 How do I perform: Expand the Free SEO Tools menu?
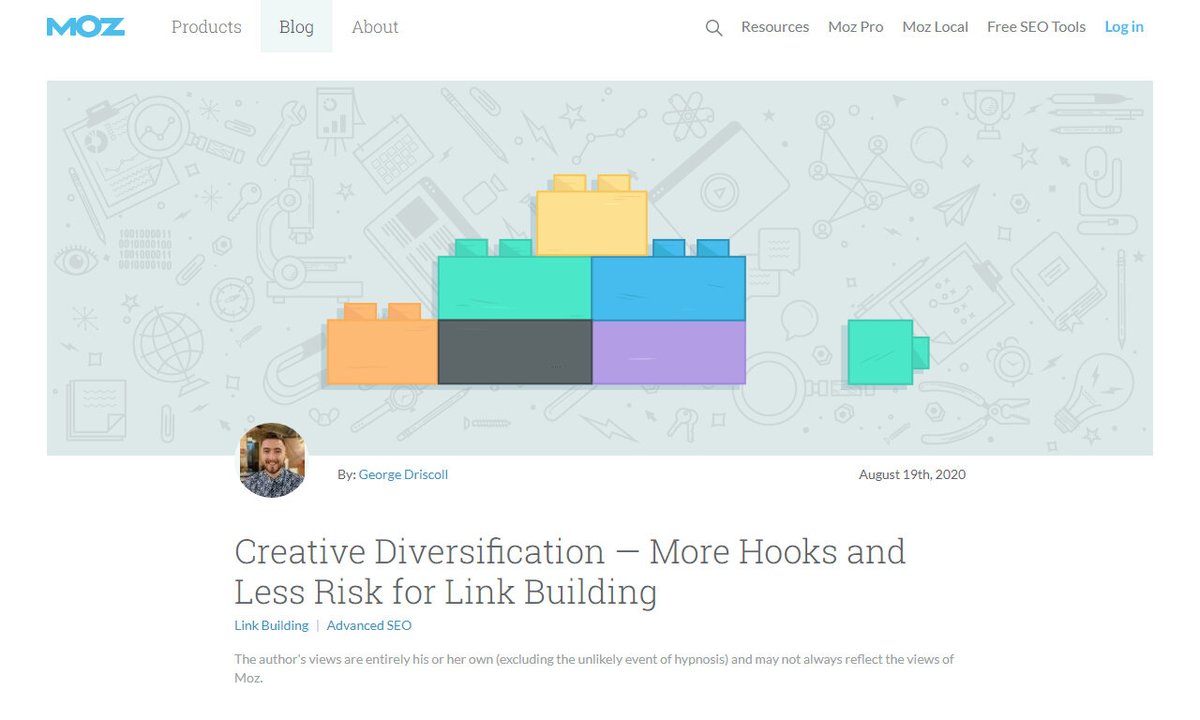[1036, 27]
